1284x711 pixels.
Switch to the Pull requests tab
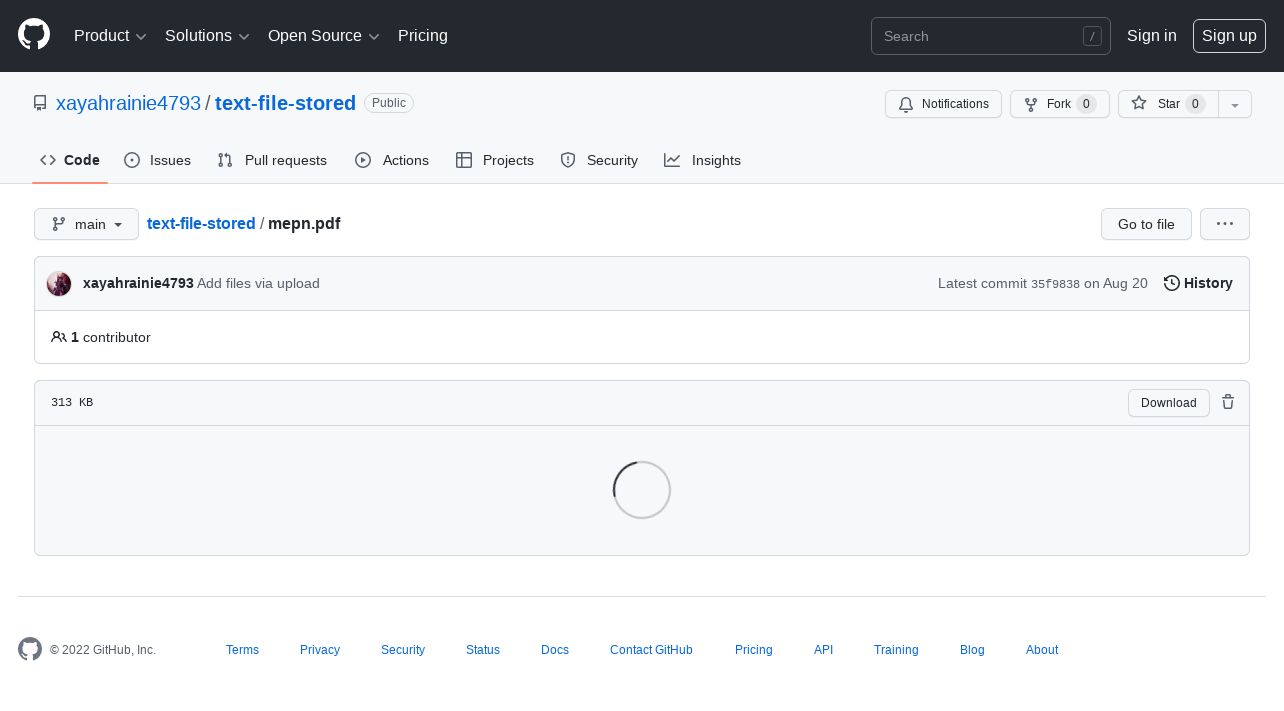point(272,160)
